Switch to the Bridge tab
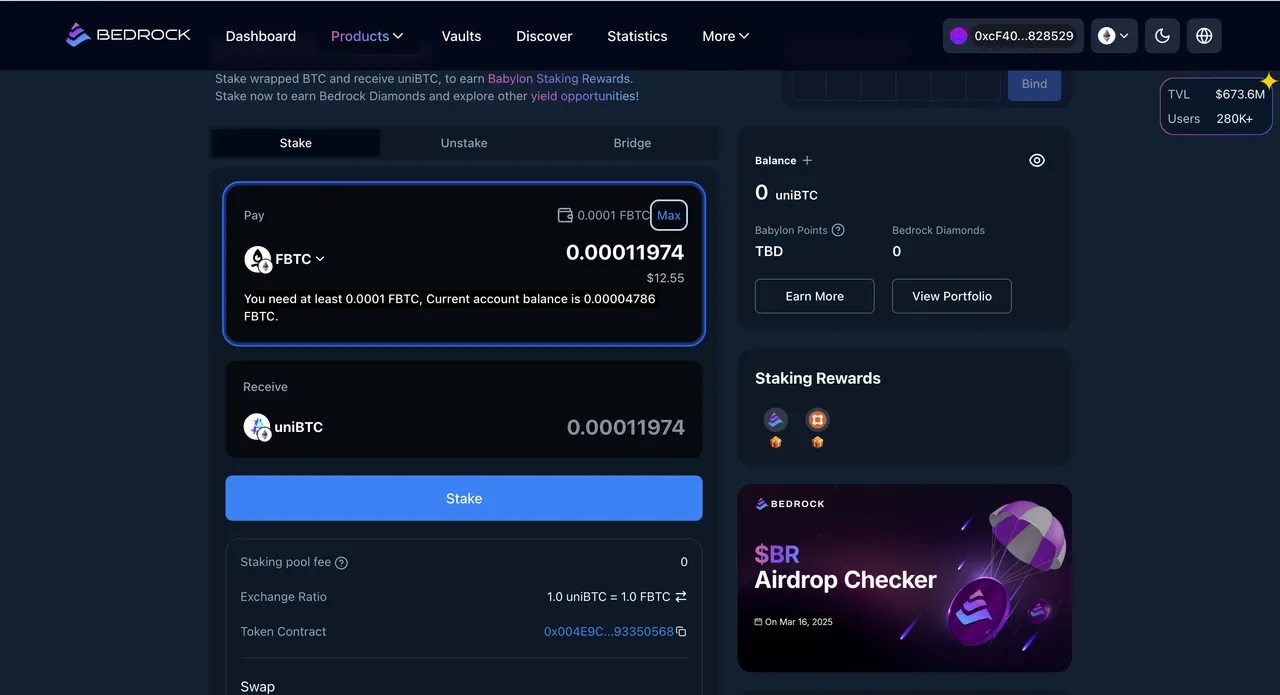The image size is (1280, 695). tap(632, 143)
